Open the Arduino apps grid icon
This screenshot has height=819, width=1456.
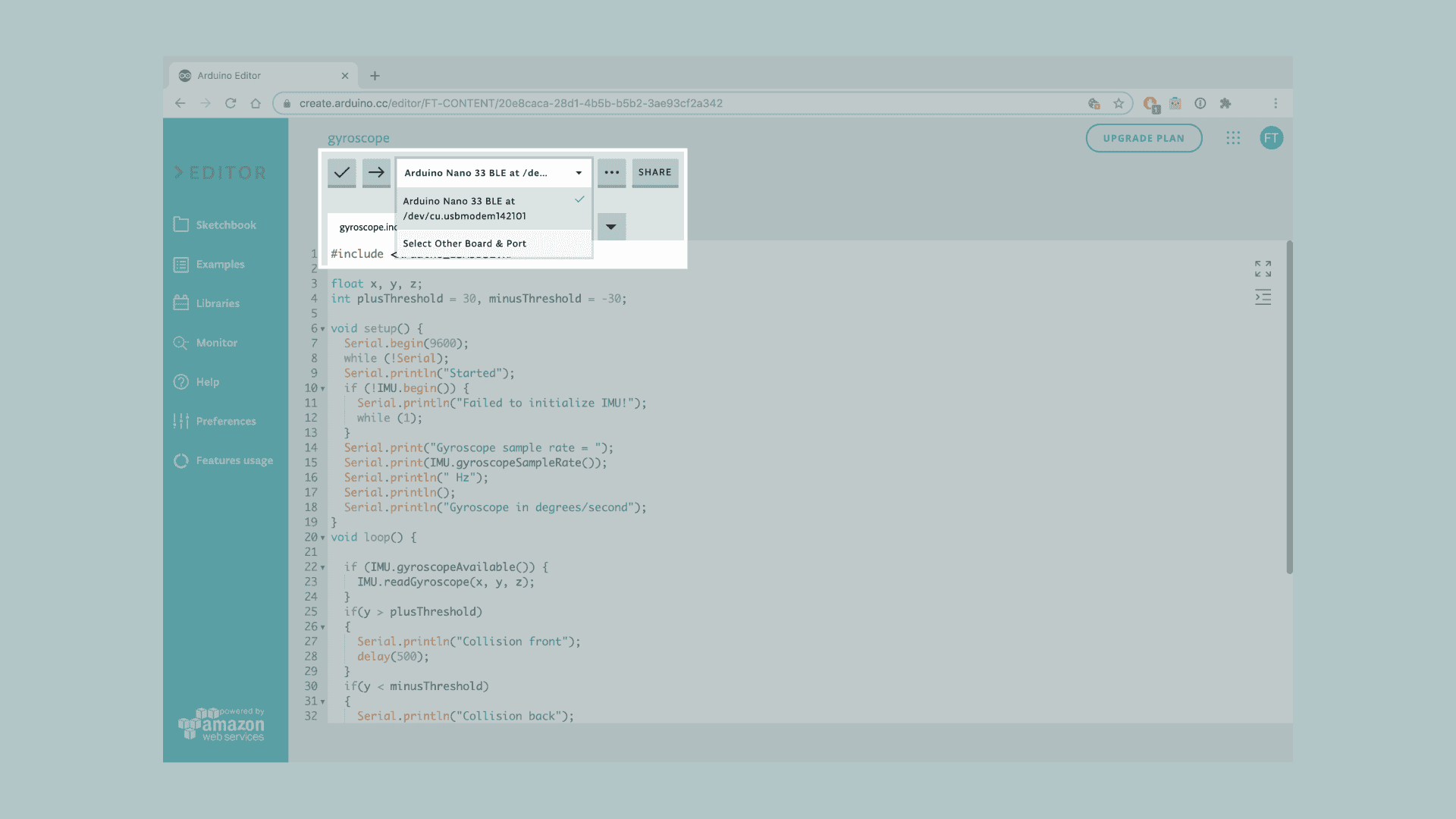(x=1233, y=138)
